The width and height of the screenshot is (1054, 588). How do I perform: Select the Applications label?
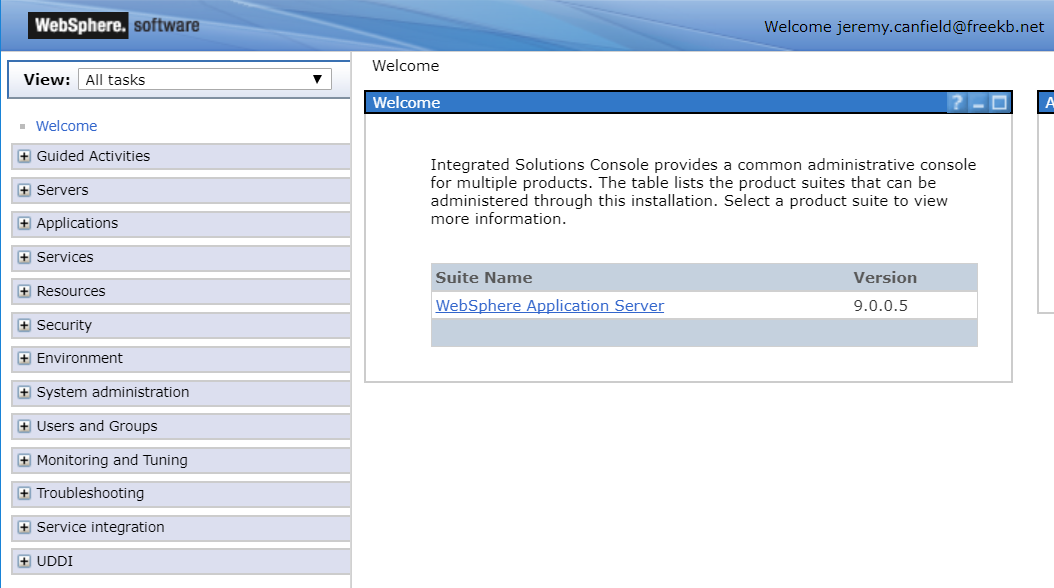77,223
